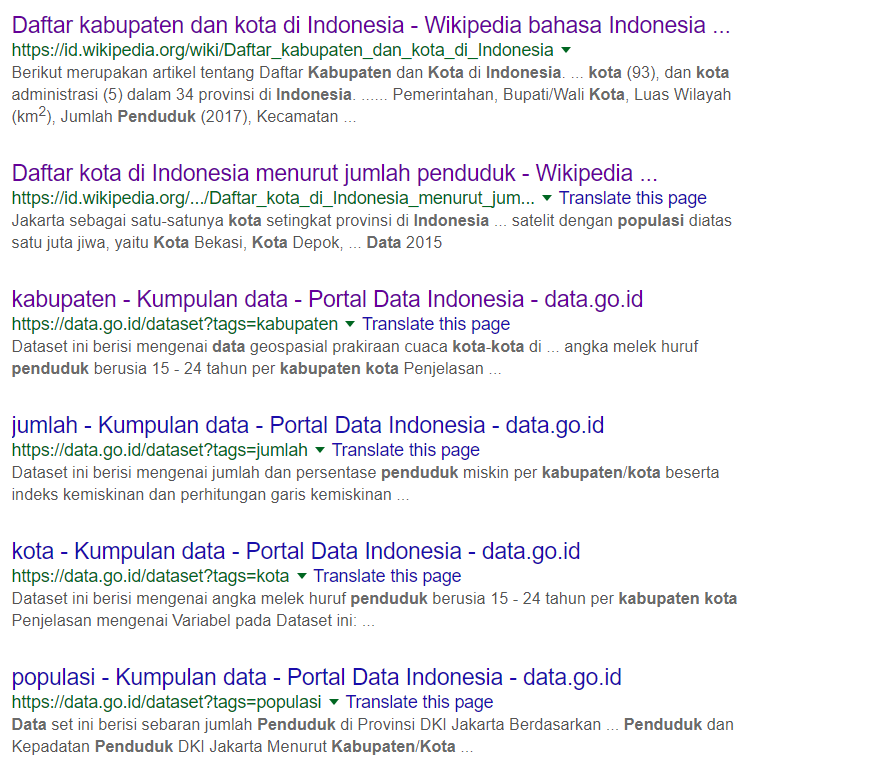The height and width of the screenshot is (783, 876).
Task: Click the URL https://data.go.id/dataset?tags=kabupaten
Action: pyautogui.click(x=175, y=324)
